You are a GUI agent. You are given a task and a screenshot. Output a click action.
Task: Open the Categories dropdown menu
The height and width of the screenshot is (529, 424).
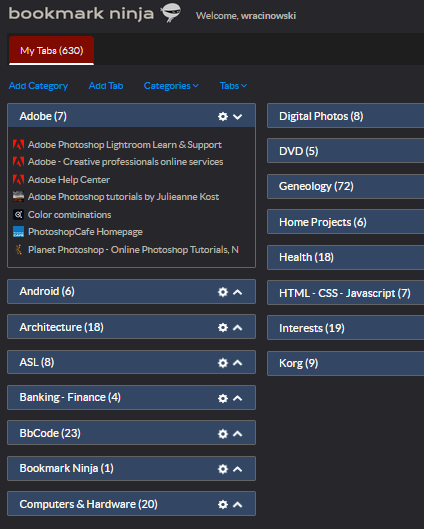pos(171,86)
